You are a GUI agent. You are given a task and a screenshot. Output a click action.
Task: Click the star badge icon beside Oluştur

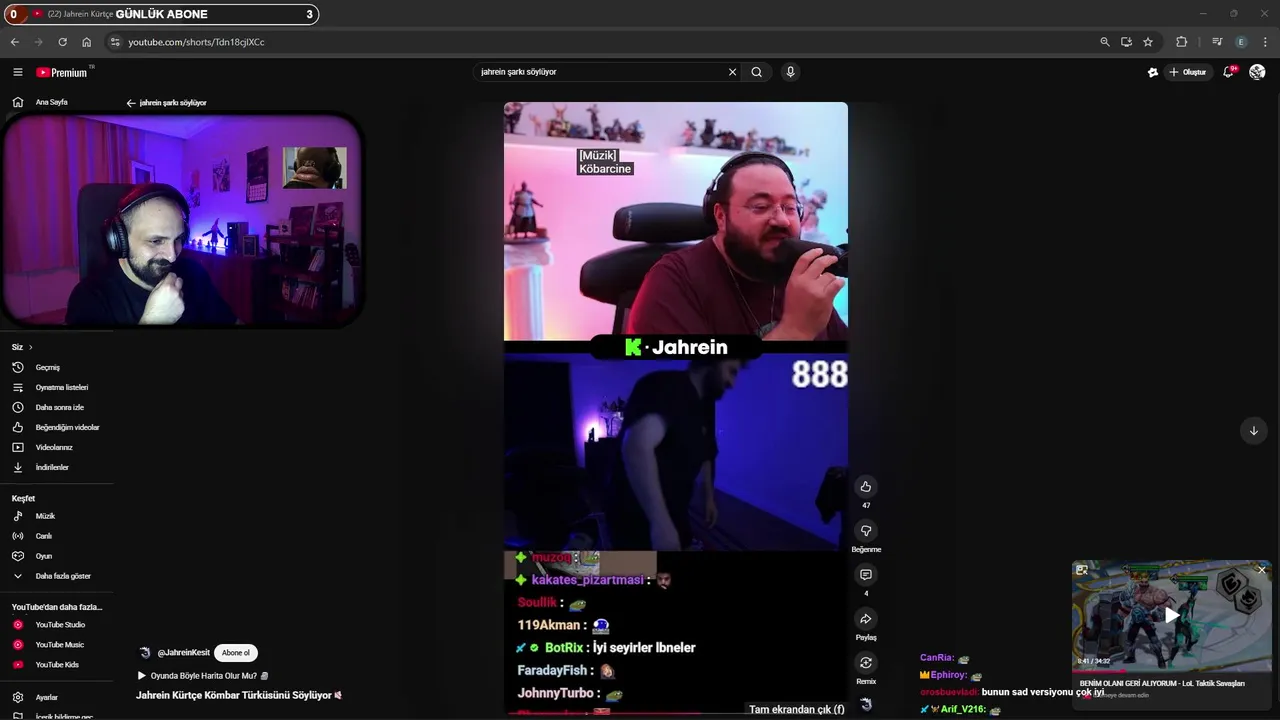pyautogui.click(x=1152, y=72)
